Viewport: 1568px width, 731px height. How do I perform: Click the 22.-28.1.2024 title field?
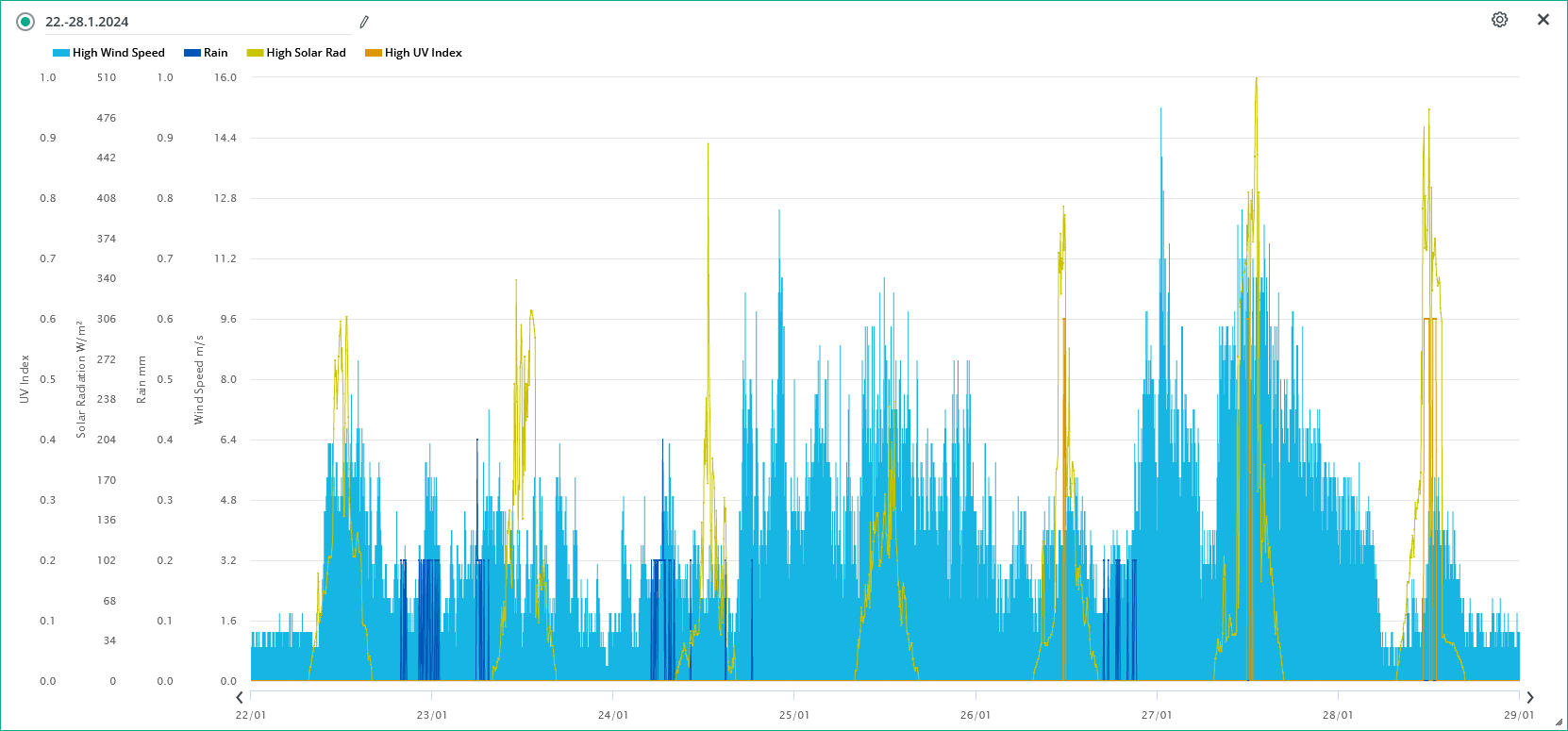point(189,22)
